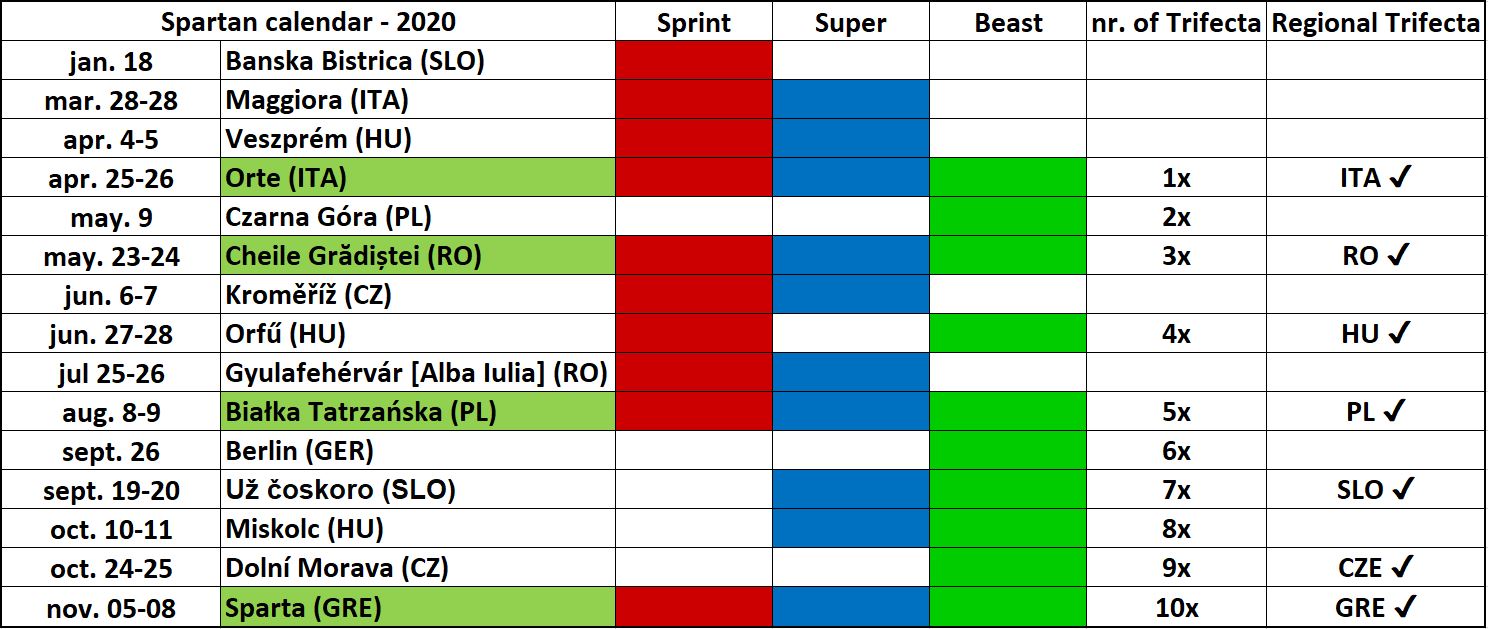
Task: Select the Orte (ITA) location cell
Action: [416, 178]
